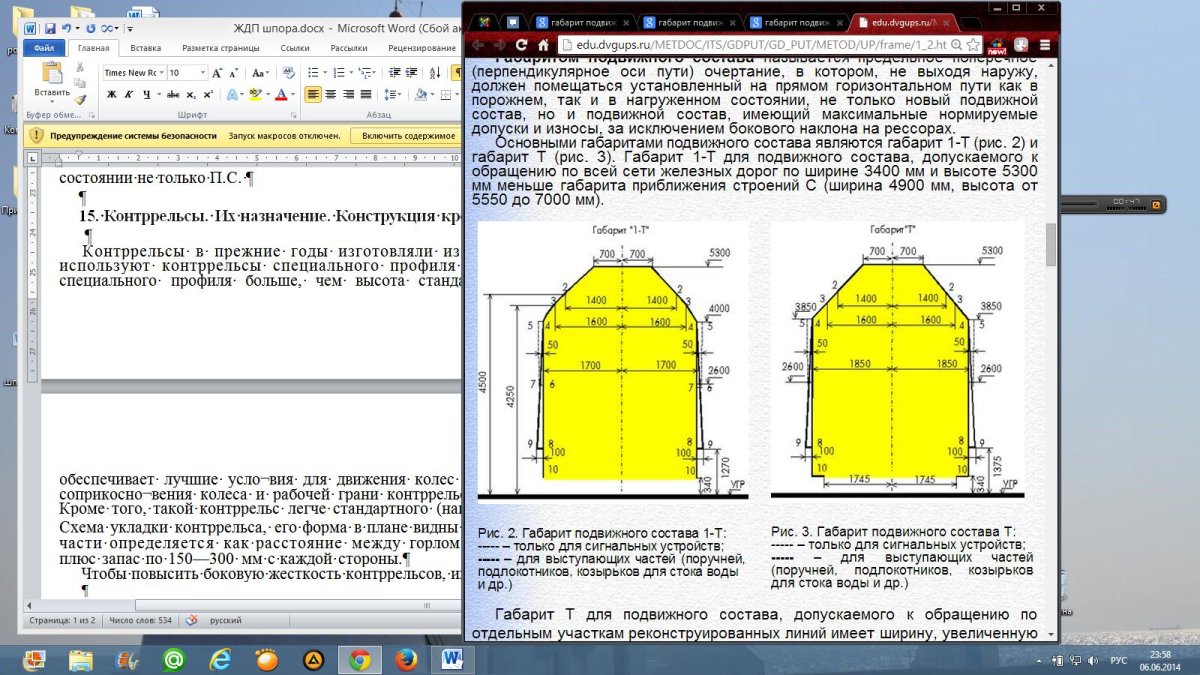Viewport: 1200px width, 675px height.
Task: Click the Cut scissors icon
Action: click(x=80, y=68)
